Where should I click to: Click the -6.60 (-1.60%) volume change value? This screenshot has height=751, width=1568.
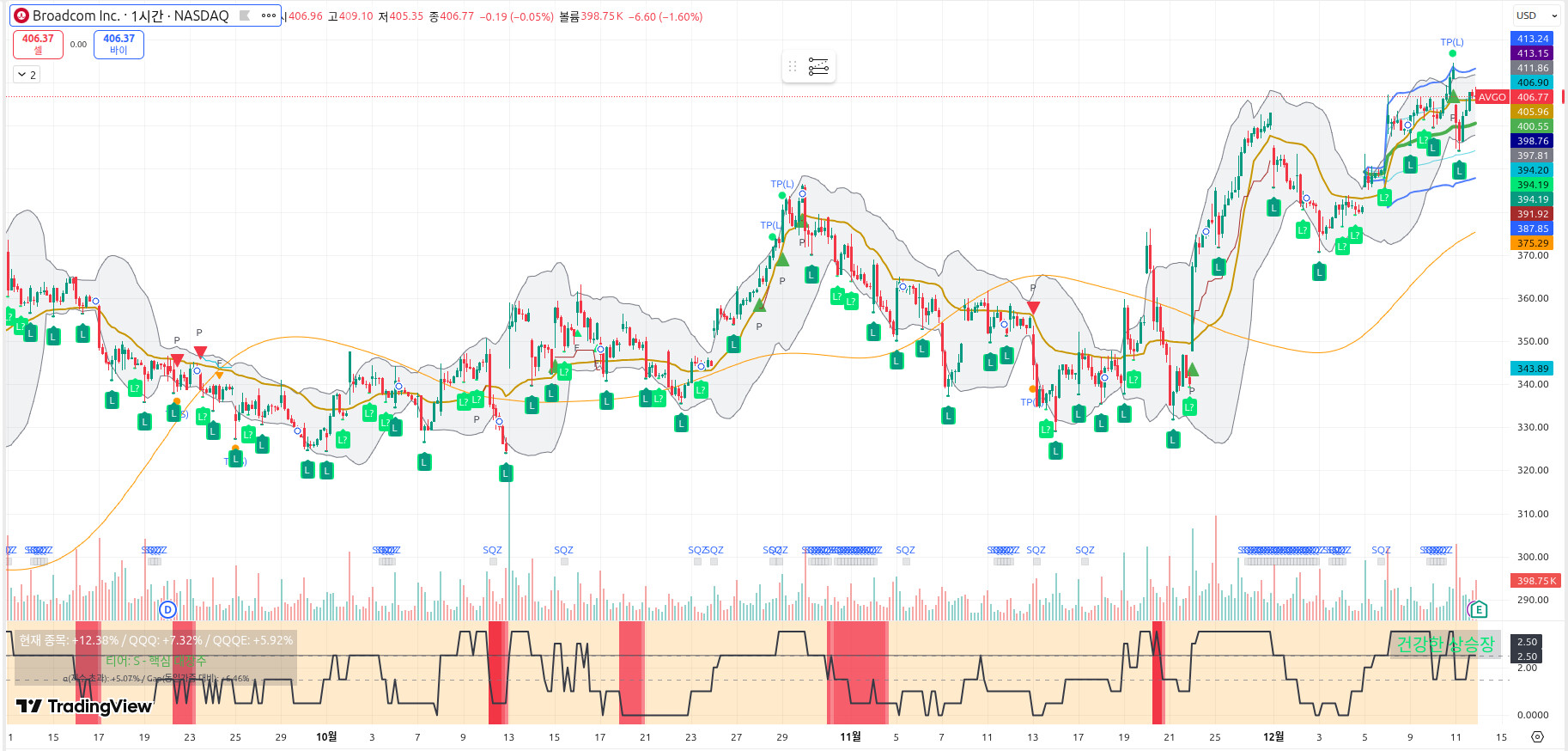click(665, 16)
